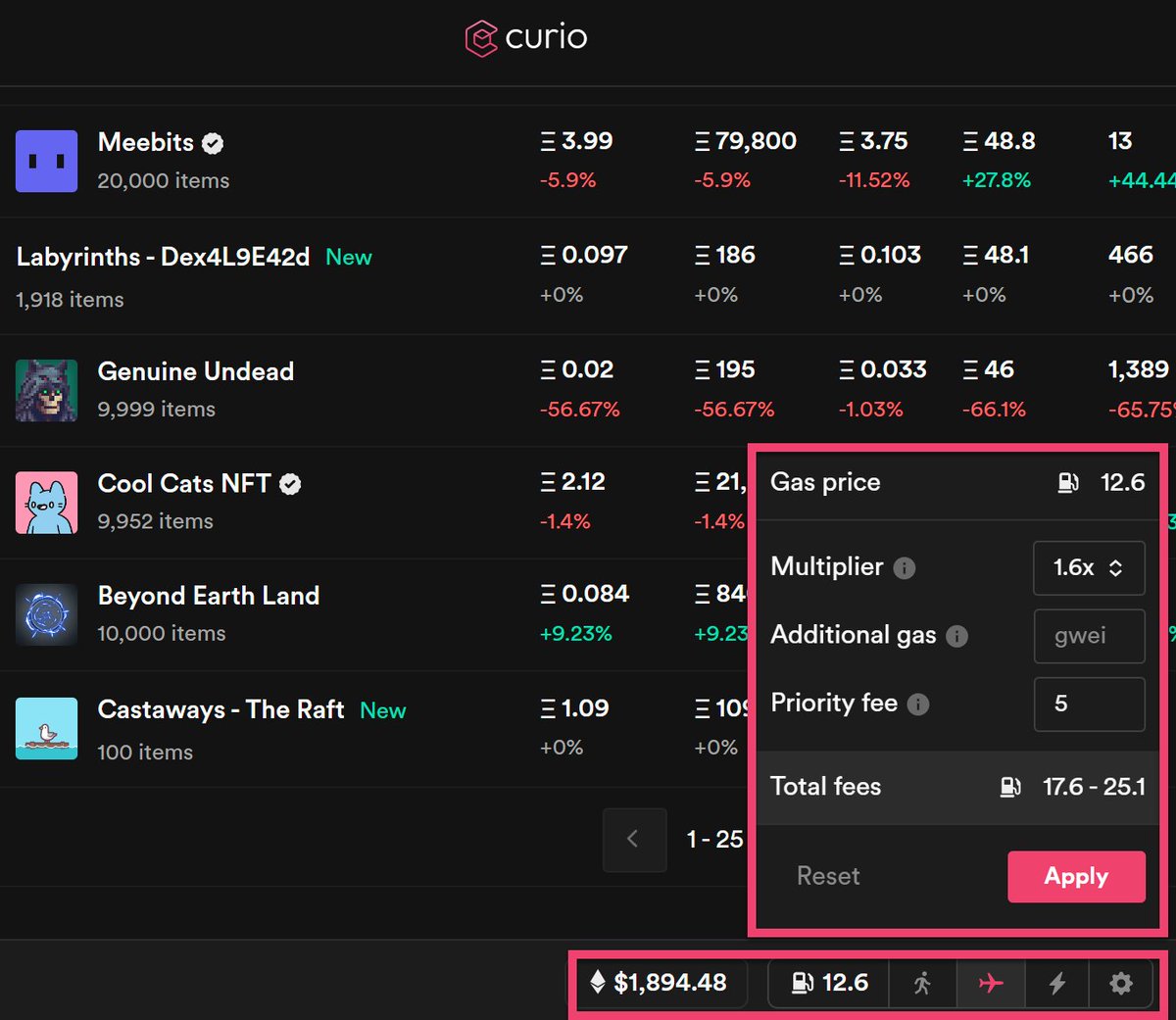This screenshot has width=1176, height=1020.
Task: Click Castaways 1.09 floor price
Action: 574,708
